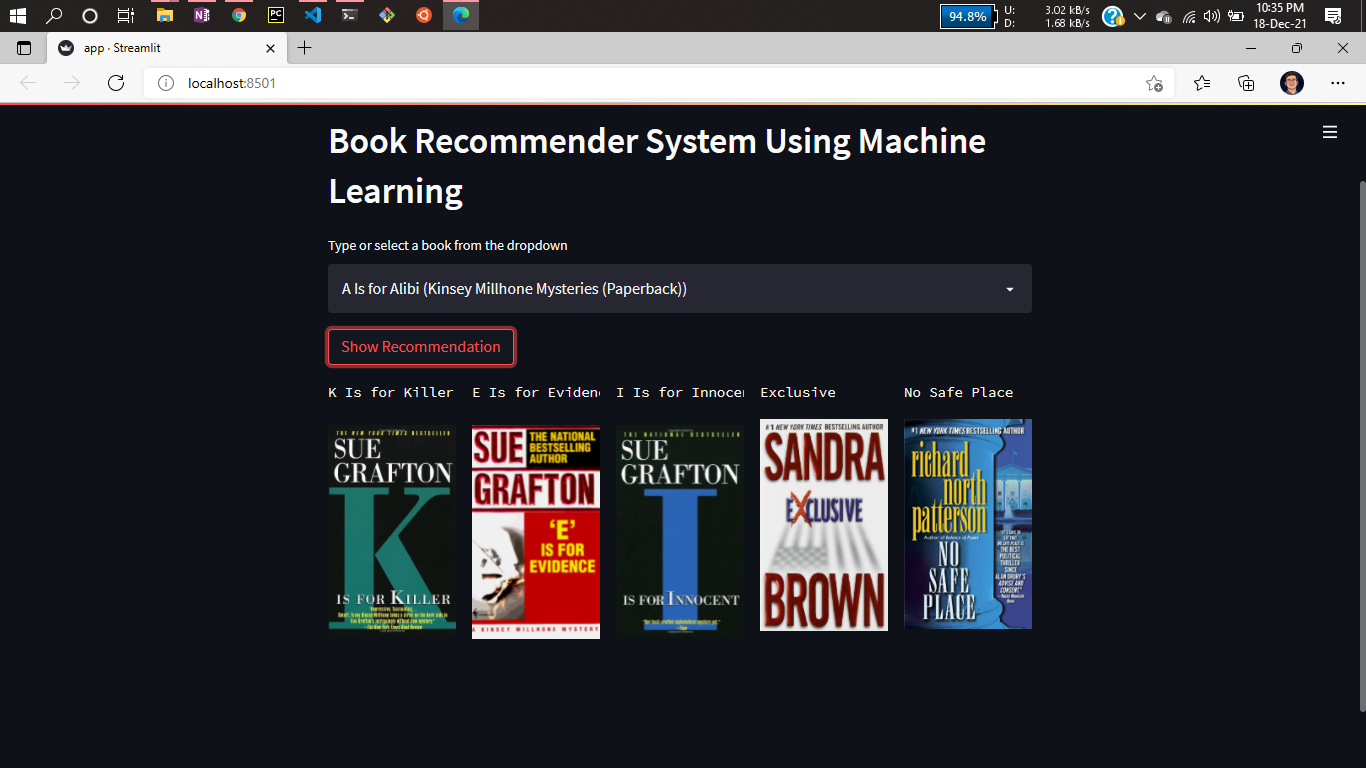This screenshot has width=1366, height=768.
Task: Open Ubuntu app from taskbar
Action: point(424,15)
